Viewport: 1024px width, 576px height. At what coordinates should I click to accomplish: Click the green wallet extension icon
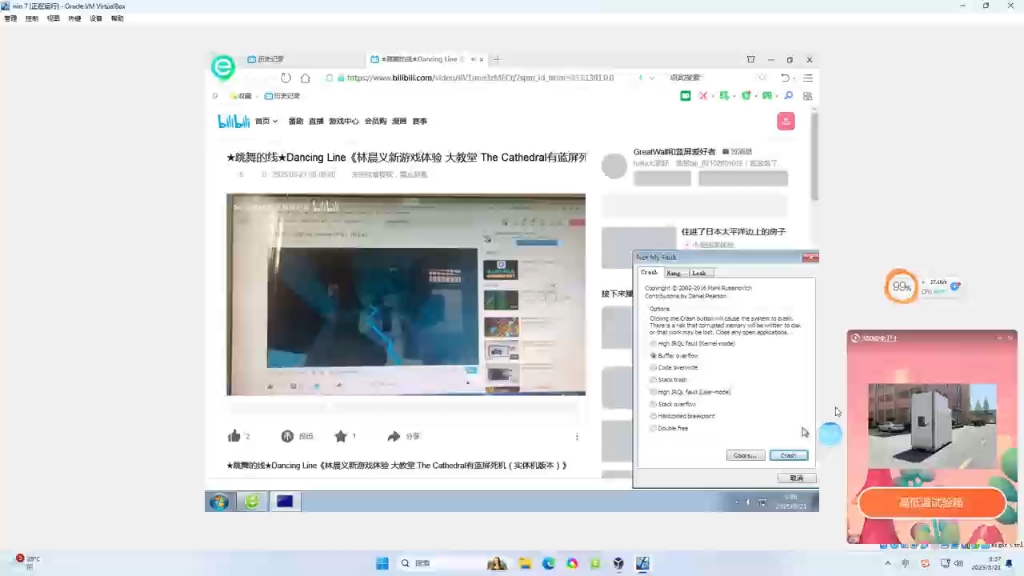[x=685, y=96]
